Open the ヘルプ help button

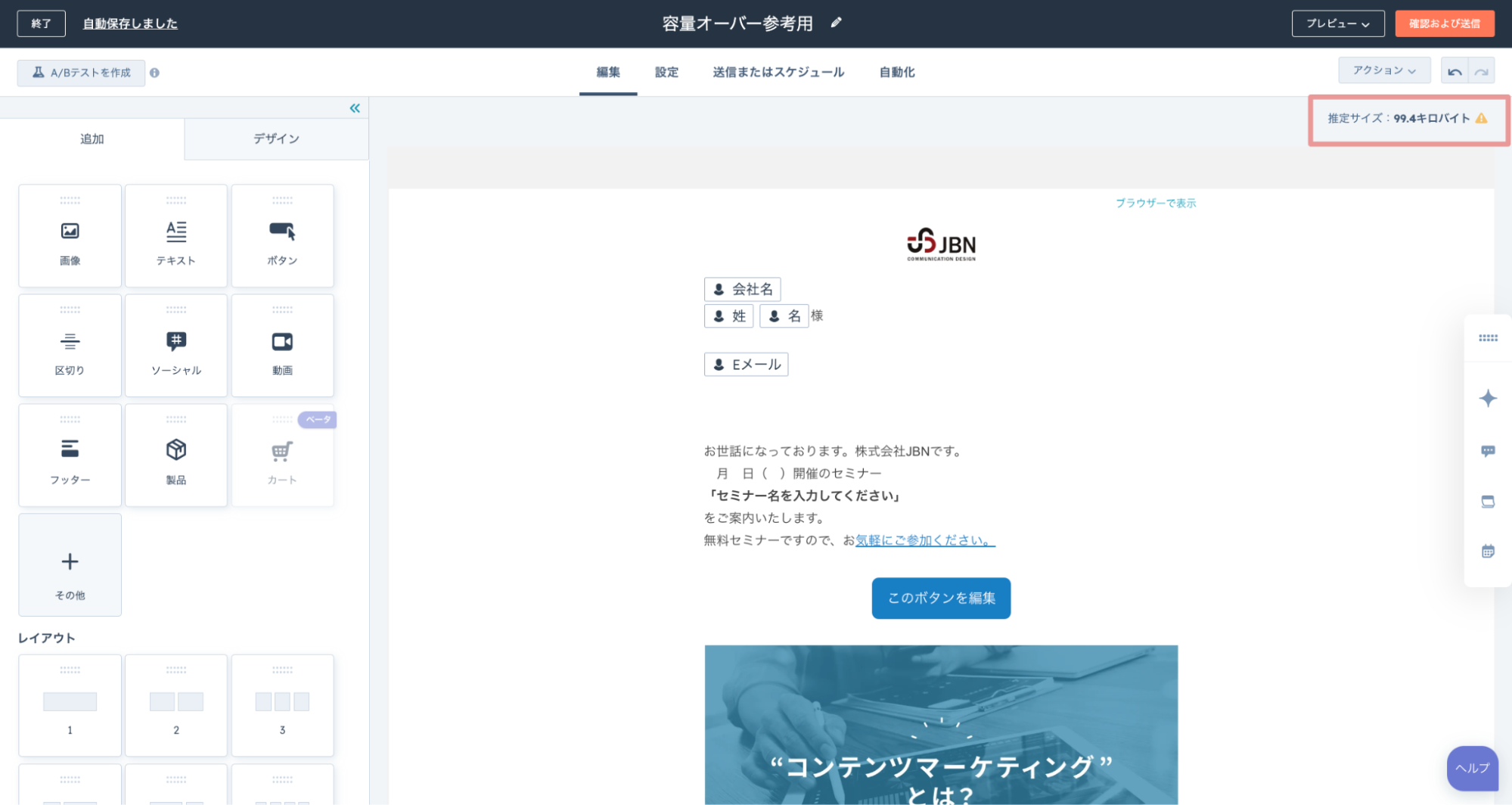click(x=1472, y=768)
